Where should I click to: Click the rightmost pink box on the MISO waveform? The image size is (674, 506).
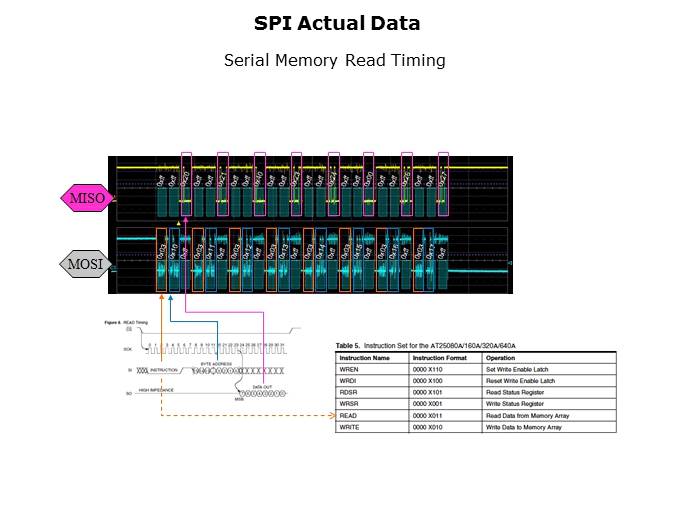click(443, 184)
